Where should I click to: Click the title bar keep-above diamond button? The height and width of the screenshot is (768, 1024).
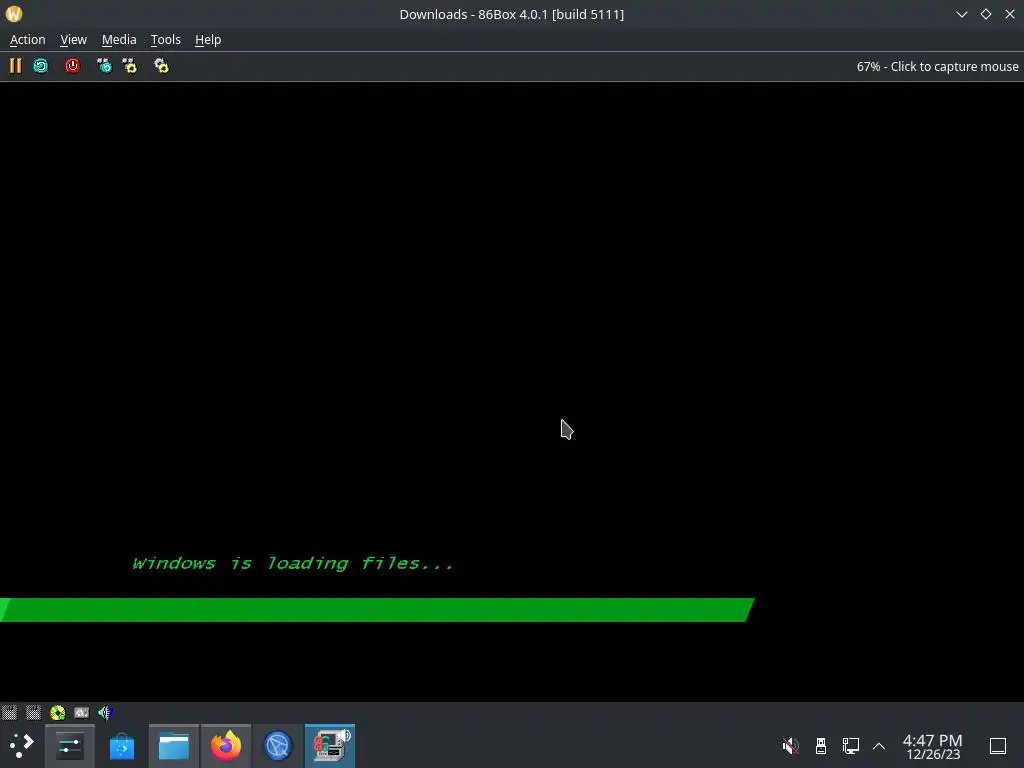[986, 14]
